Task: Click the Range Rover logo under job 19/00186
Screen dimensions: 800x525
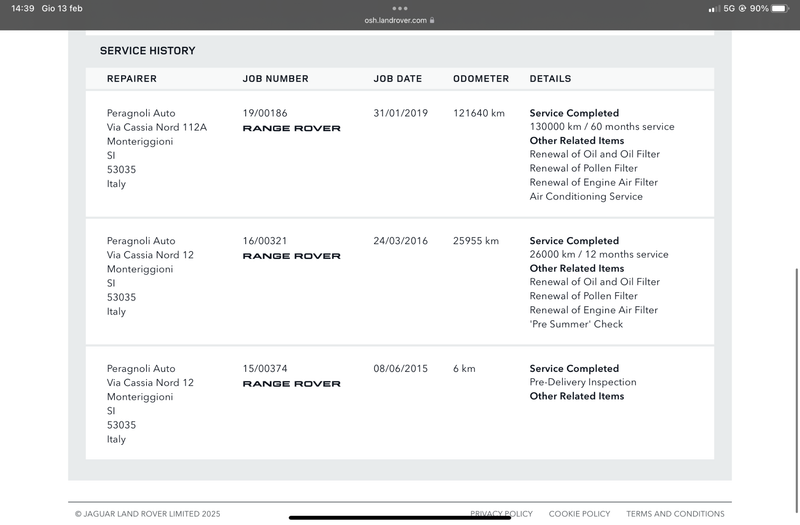Action: pyautogui.click(x=291, y=129)
